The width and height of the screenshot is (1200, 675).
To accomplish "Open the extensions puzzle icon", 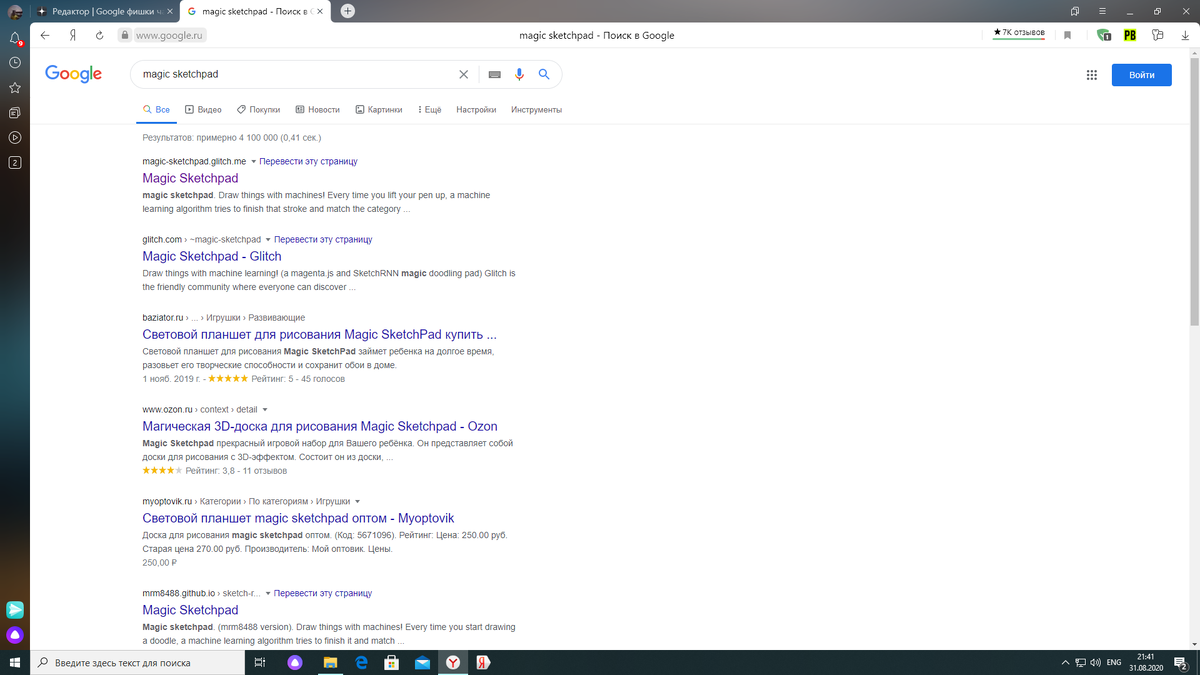I will tap(1157, 35).
